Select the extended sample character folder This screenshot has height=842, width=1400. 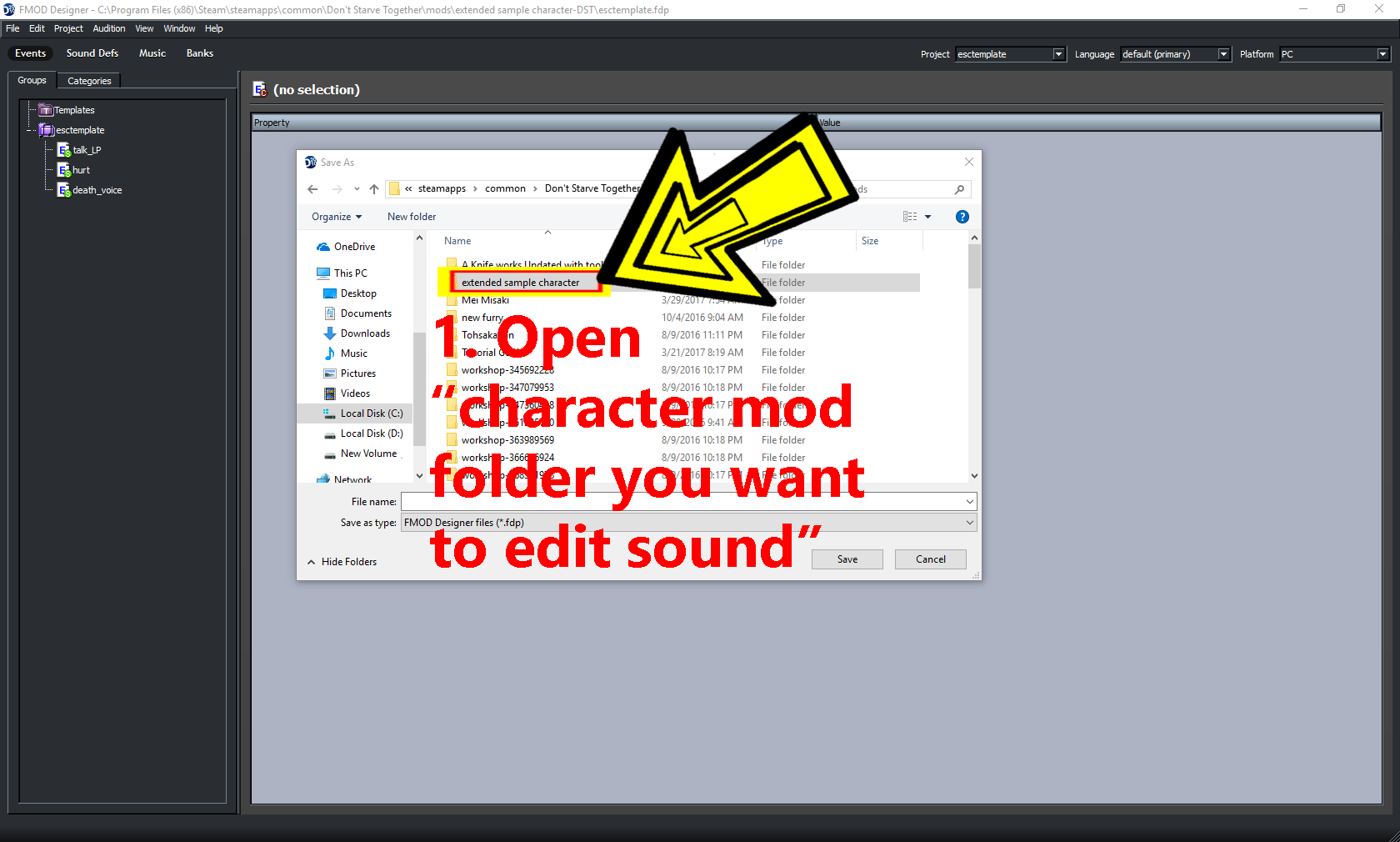pyautogui.click(x=520, y=283)
